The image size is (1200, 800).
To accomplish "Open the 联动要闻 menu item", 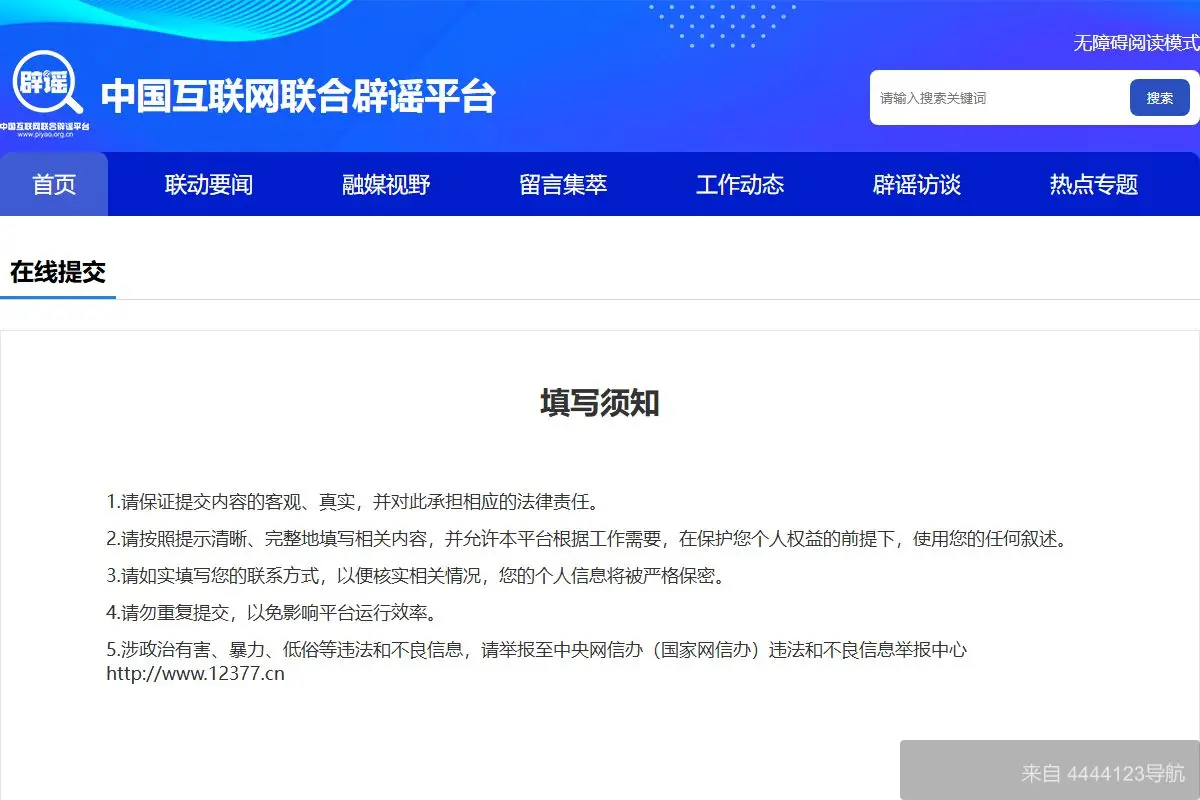I will coord(208,184).
